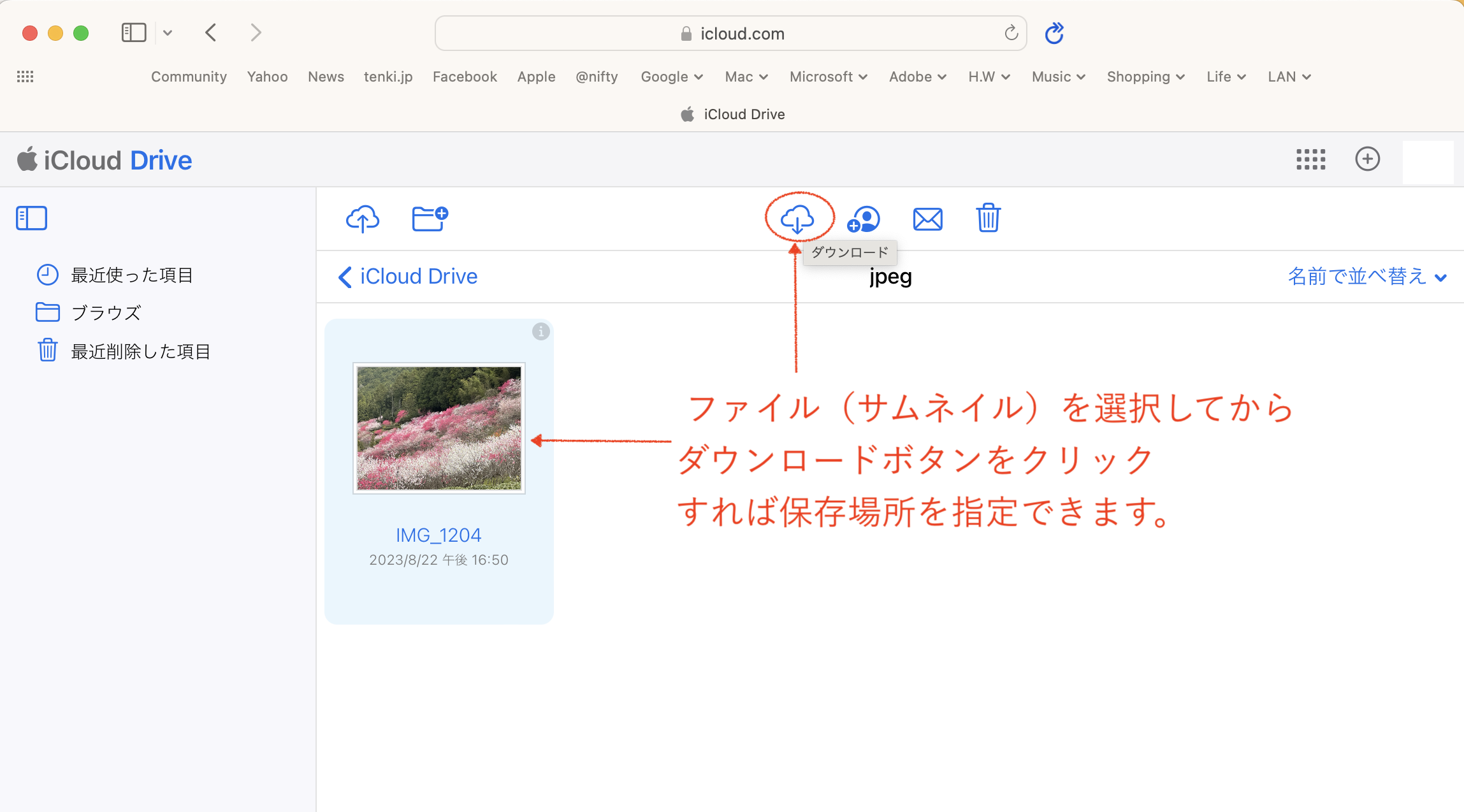
Task: Go back to iCloud Drive folder
Action: (x=408, y=277)
